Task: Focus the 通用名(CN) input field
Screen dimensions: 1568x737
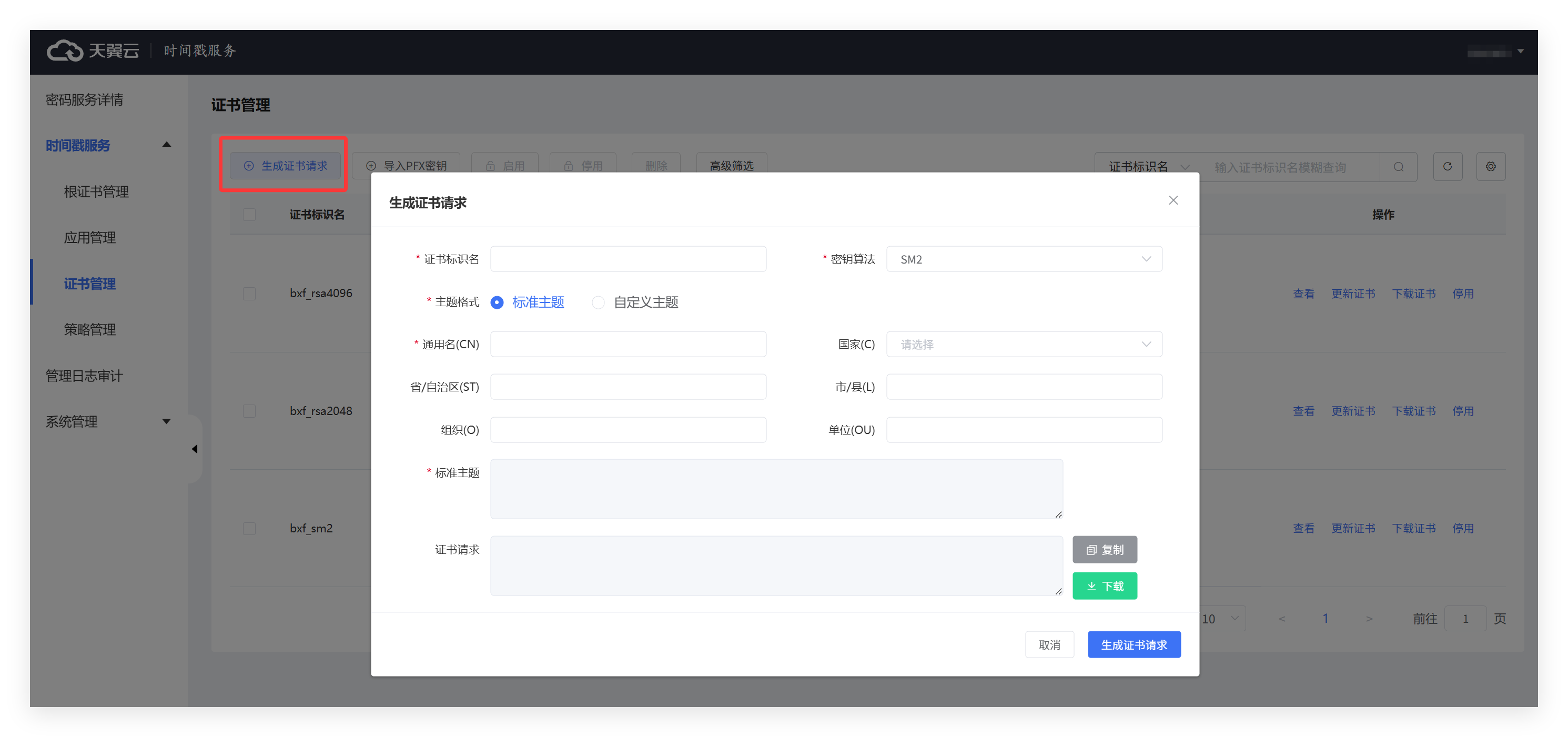Action: 628,345
